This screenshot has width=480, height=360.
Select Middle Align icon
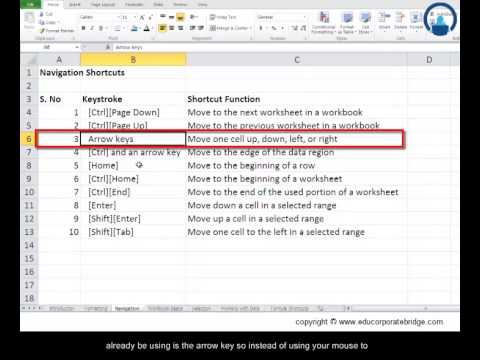click(171, 17)
